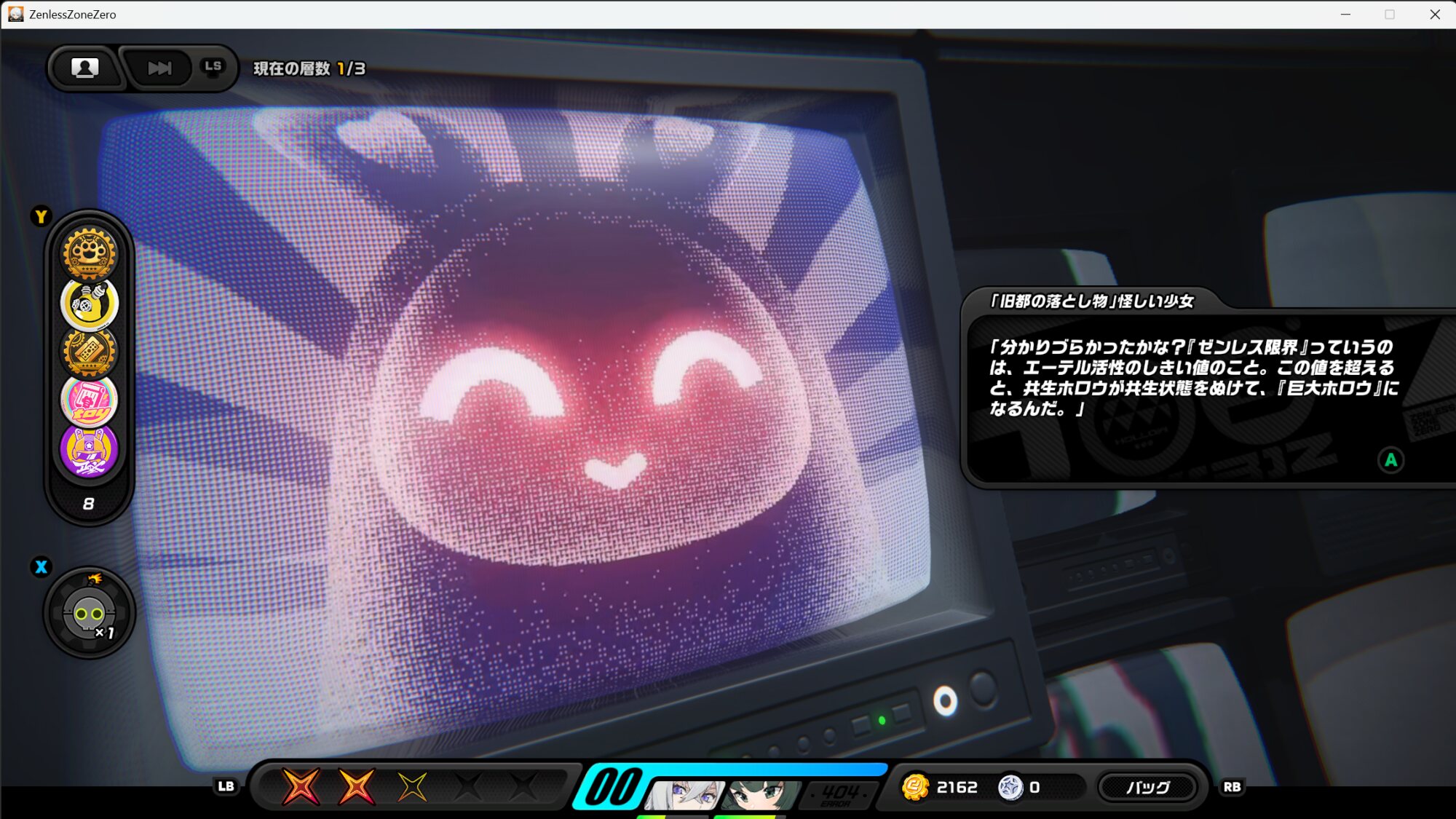Image resolution: width=1456 pixels, height=819 pixels.
Task: Select the white-haired agent portrait
Action: pos(684,795)
